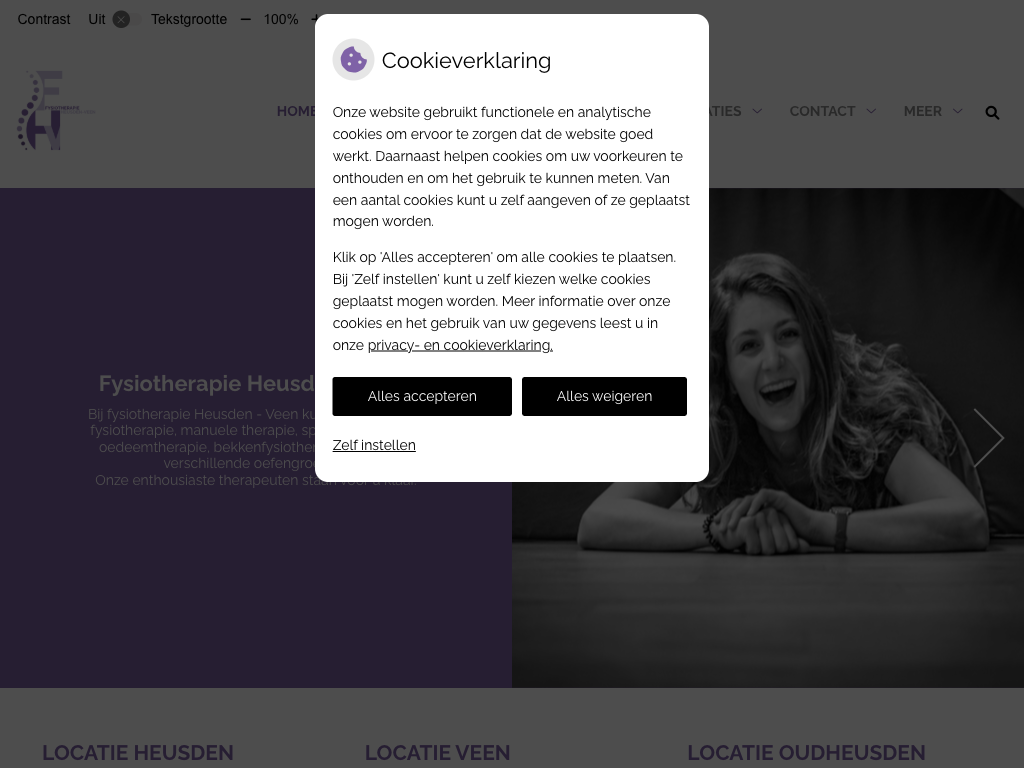Select the Locatie Heusden heading
The width and height of the screenshot is (1024, 768).
(x=138, y=753)
